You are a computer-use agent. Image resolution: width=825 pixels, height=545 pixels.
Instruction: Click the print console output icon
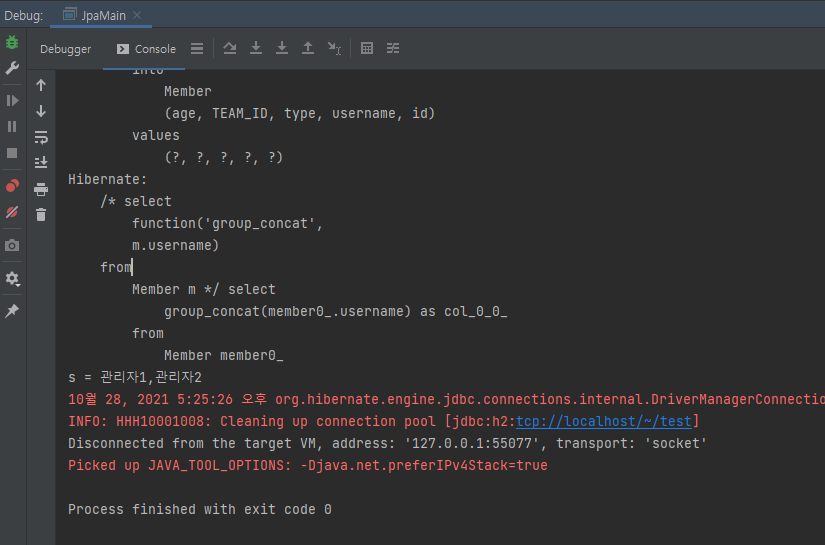tap(41, 189)
